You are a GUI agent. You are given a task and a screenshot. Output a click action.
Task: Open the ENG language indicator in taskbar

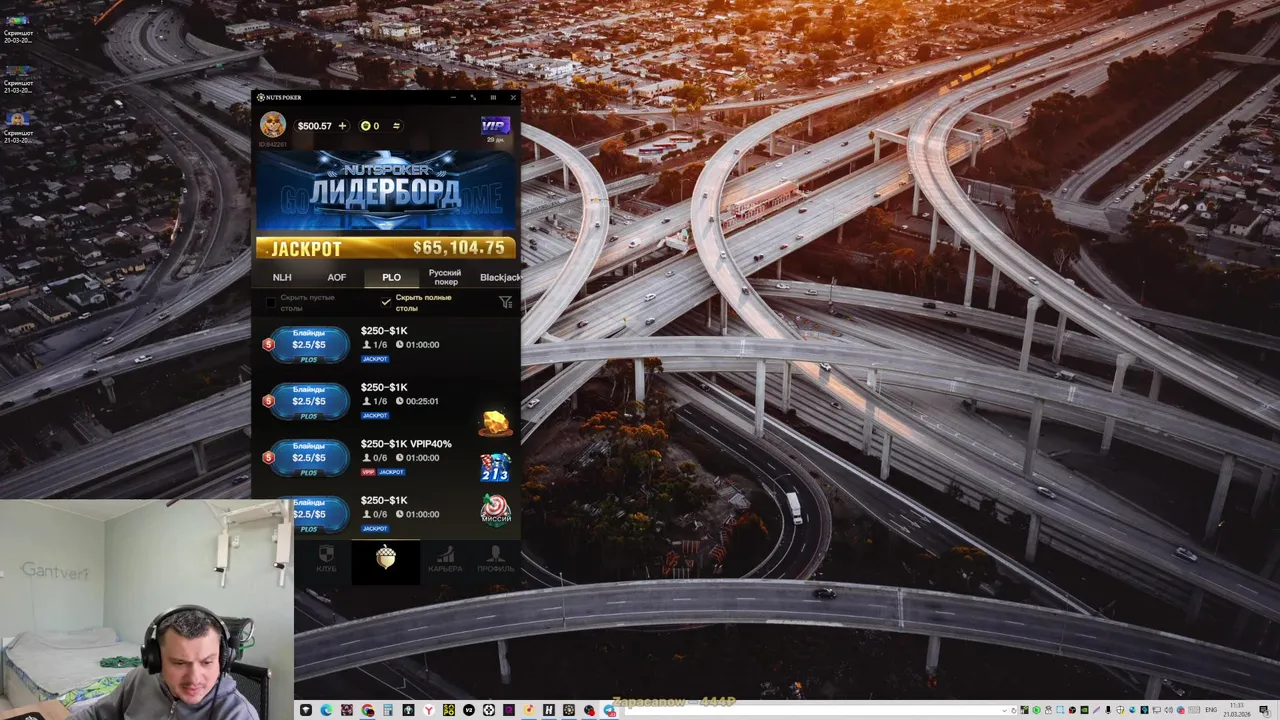[1211, 710]
